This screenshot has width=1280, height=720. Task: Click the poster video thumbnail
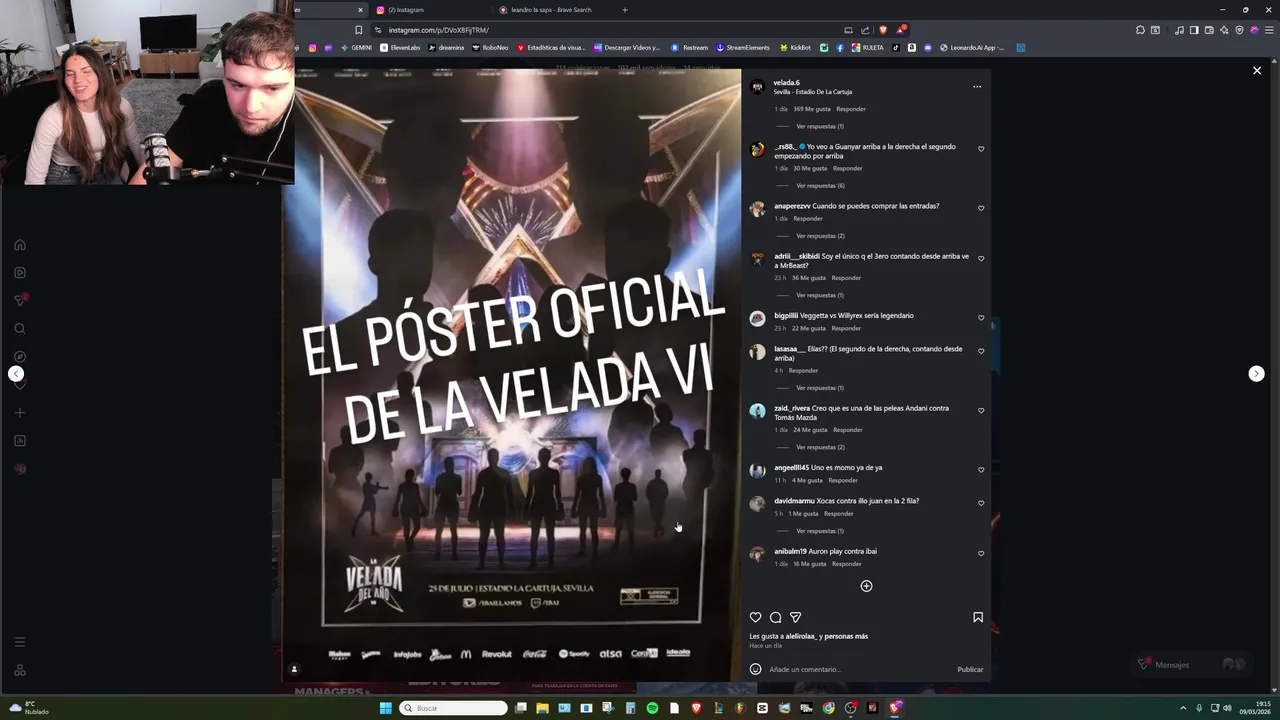[x=512, y=376]
